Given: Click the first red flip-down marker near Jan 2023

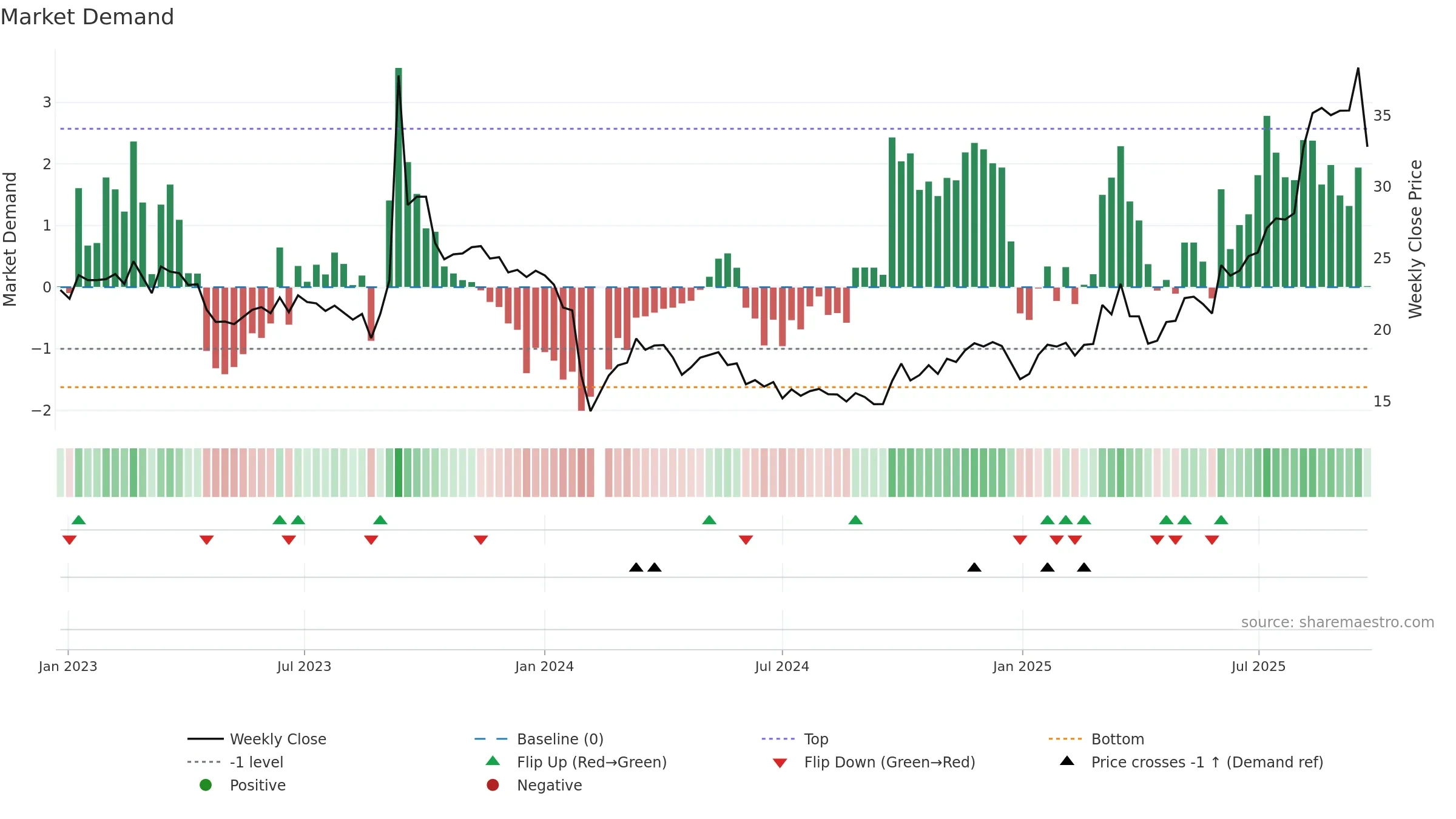Looking at the screenshot, I should (70, 540).
